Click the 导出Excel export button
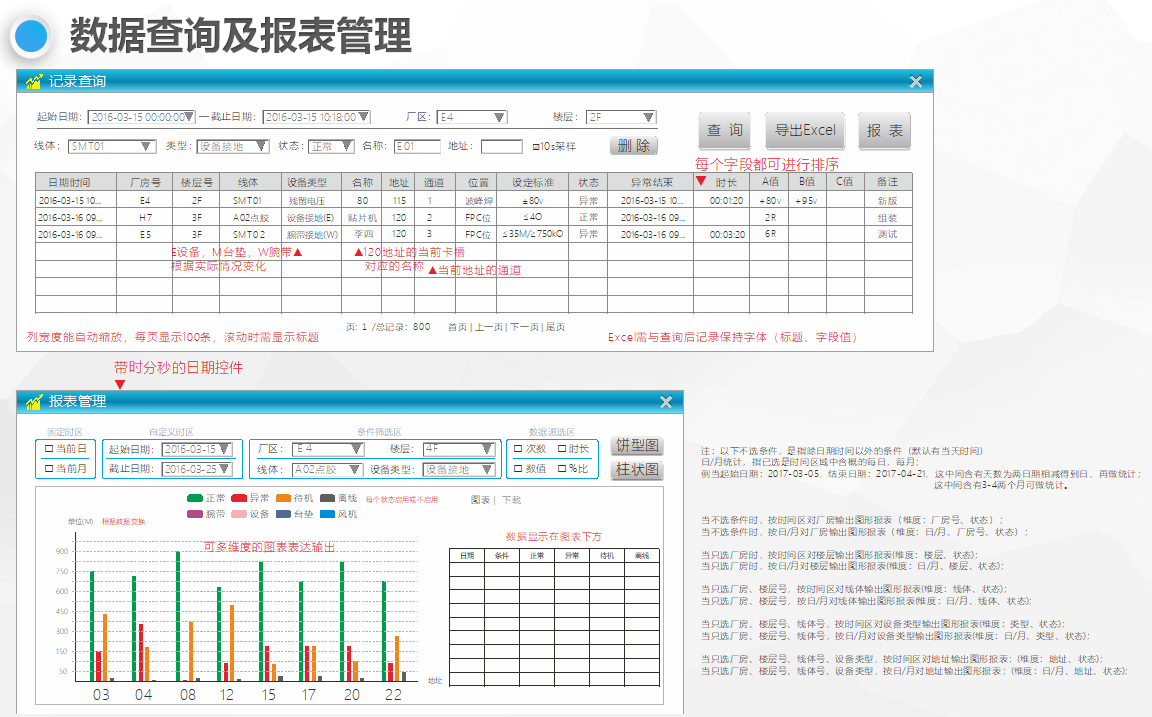This screenshot has height=717, width=1152. point(805,130)
